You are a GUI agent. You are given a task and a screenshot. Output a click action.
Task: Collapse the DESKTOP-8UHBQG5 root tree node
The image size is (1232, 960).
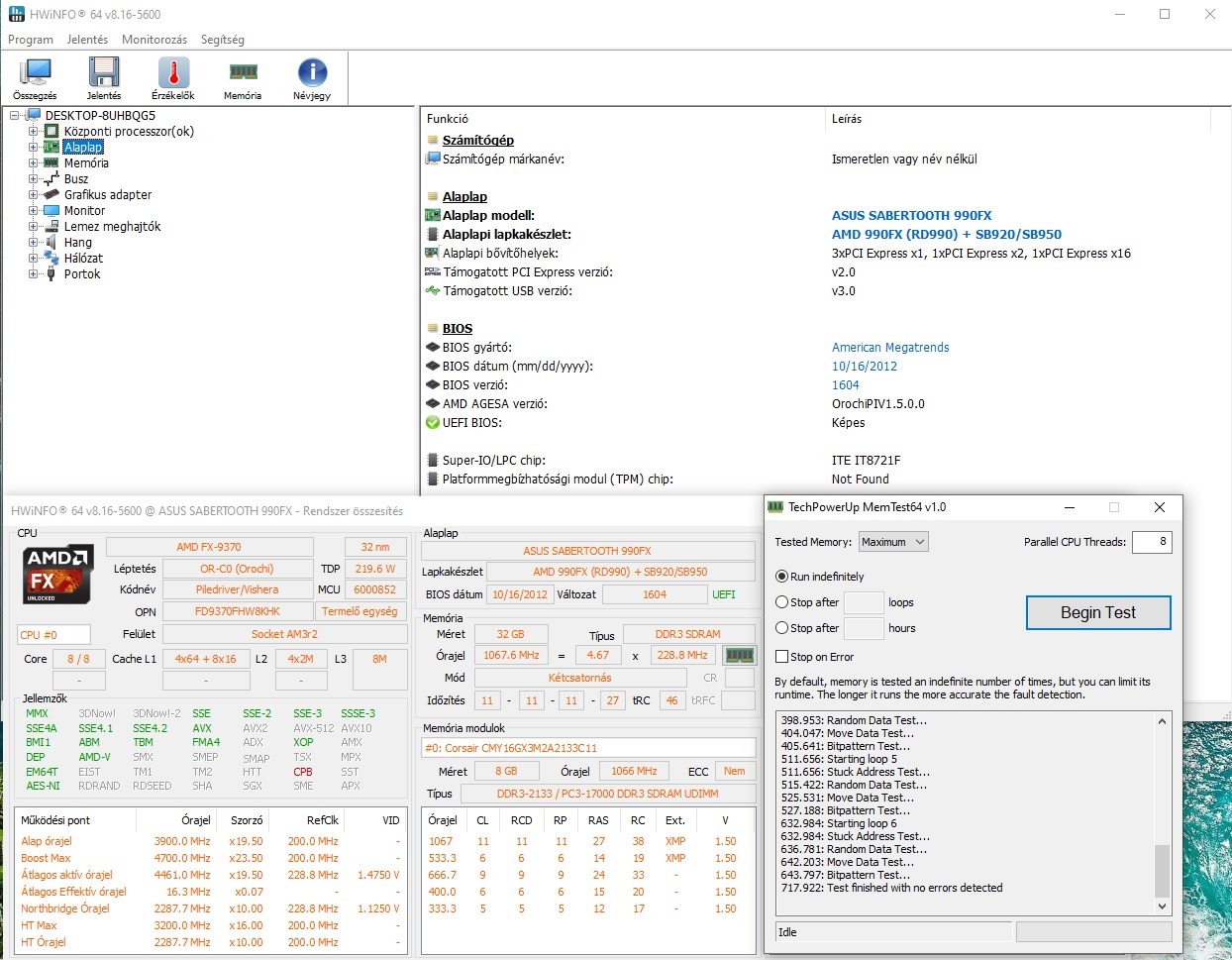click(x=15, y=116)
